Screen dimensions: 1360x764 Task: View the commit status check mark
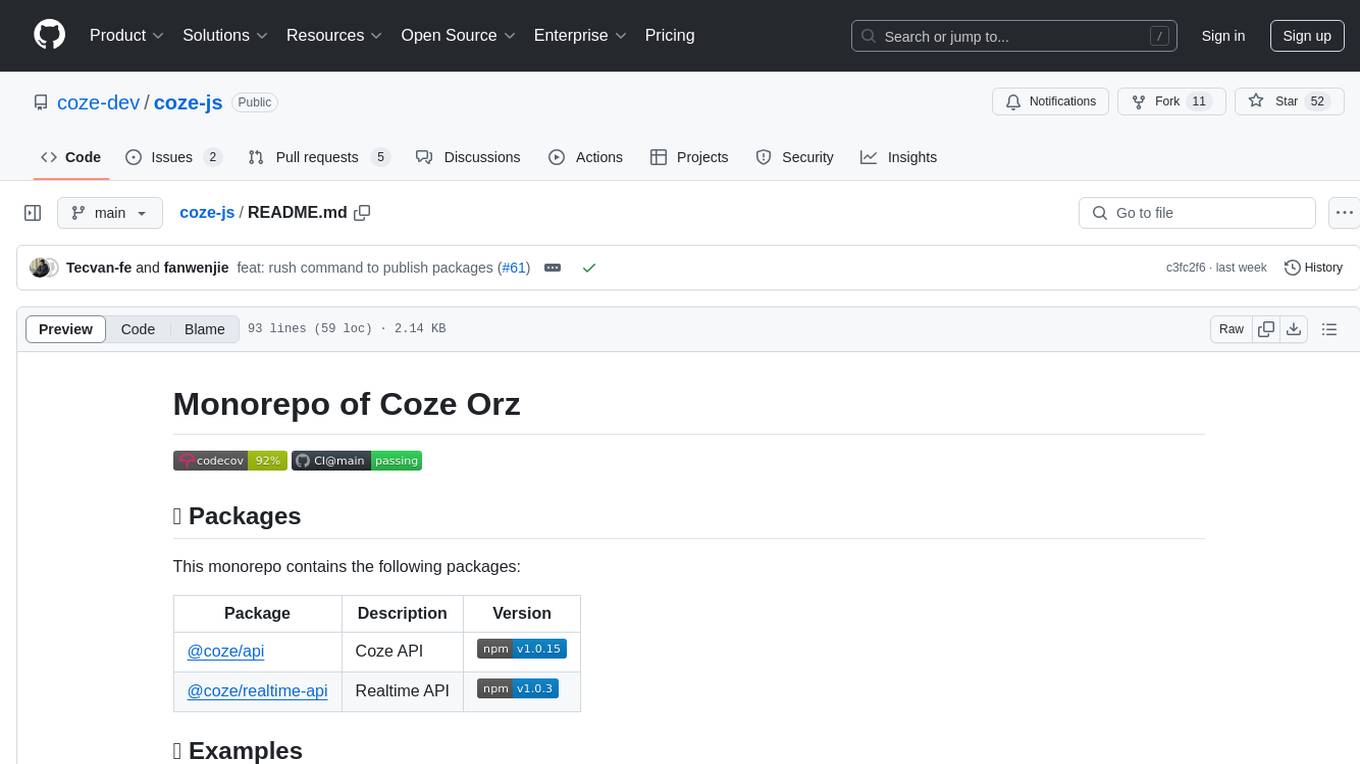[589, 268]
